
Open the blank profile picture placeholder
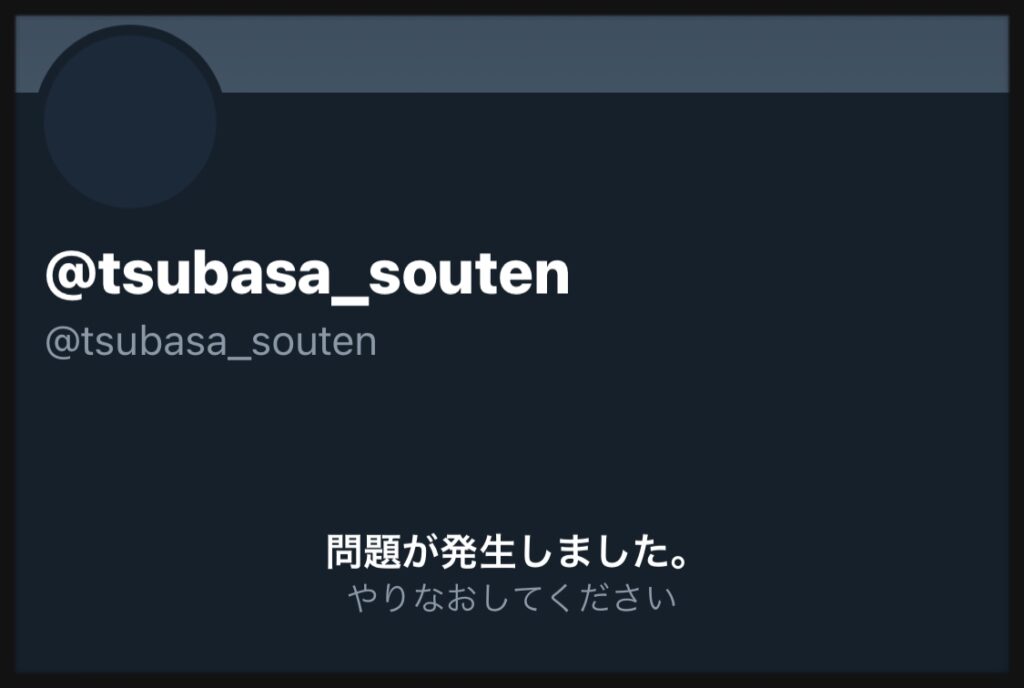point(130,121)
